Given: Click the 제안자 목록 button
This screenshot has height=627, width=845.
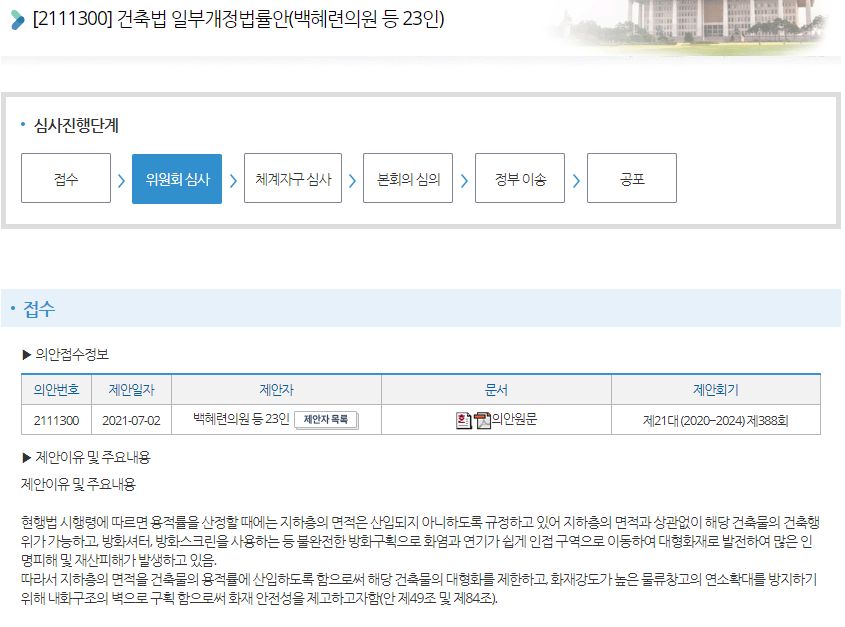Looking at the screenshot, I should coord(326,419).
